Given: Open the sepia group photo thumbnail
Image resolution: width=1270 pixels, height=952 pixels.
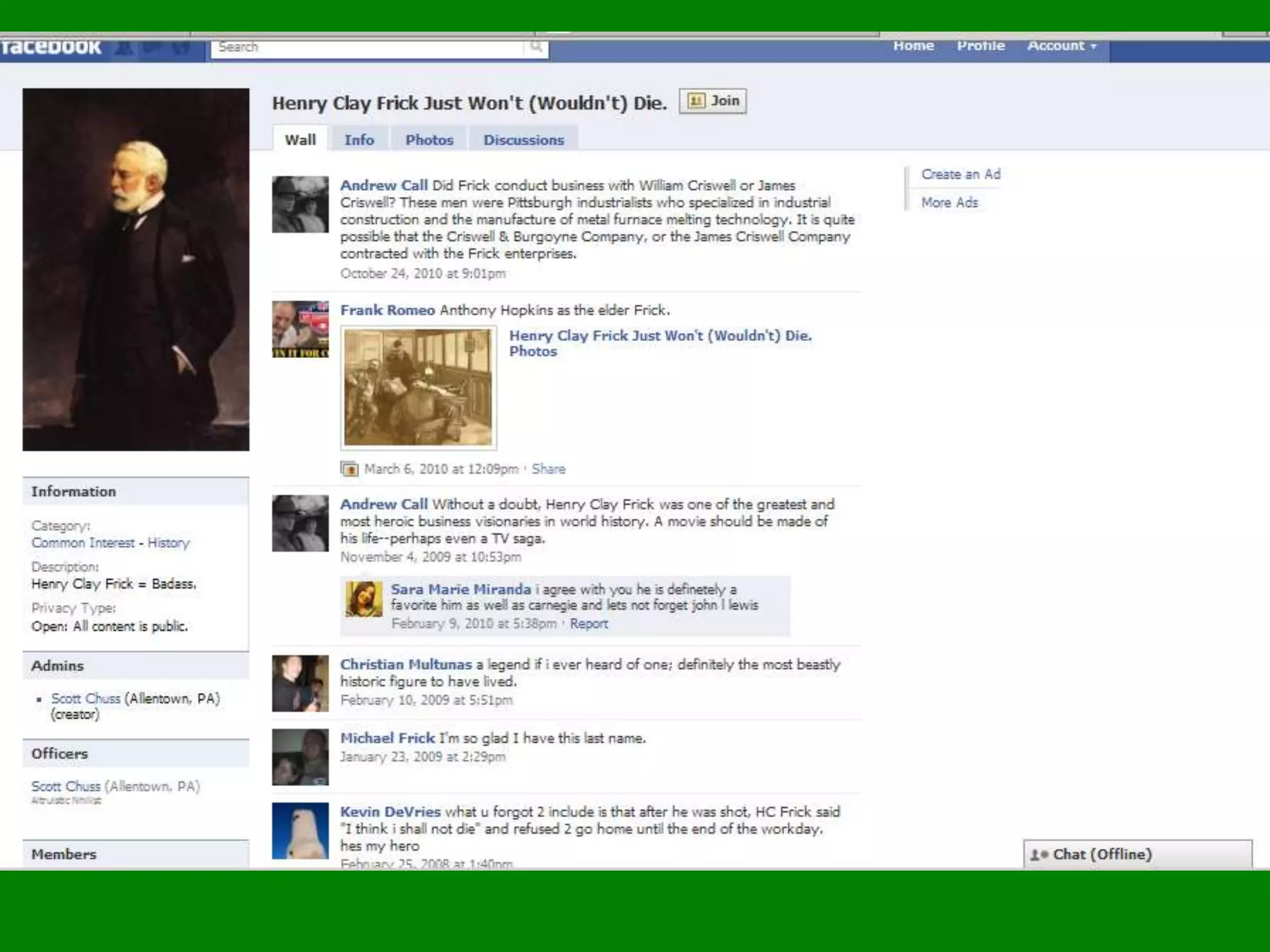Looking at the screenshot, I should pyautogui.click(x=418, y=387).
